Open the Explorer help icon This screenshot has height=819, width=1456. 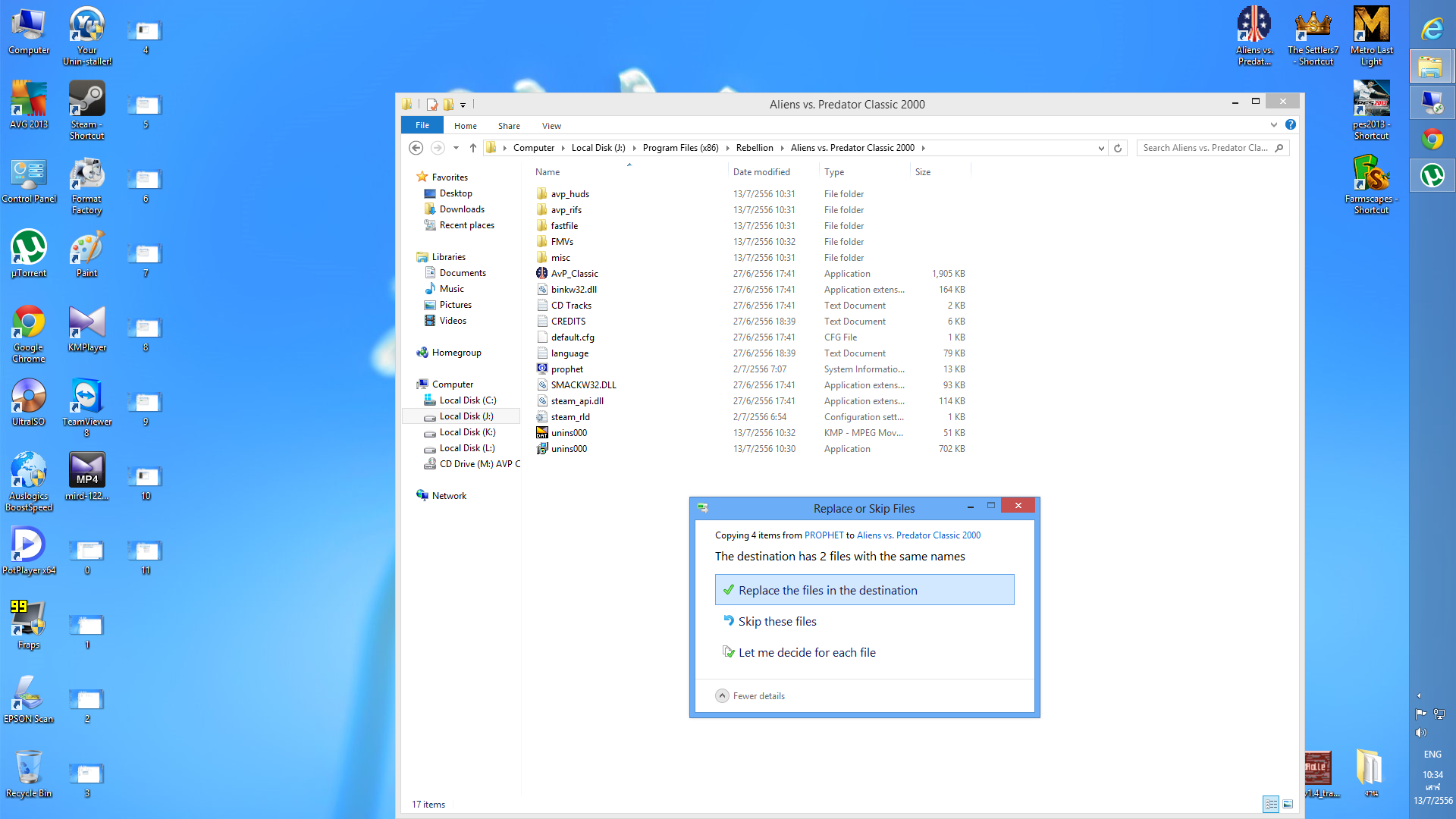click(1291, 124)
